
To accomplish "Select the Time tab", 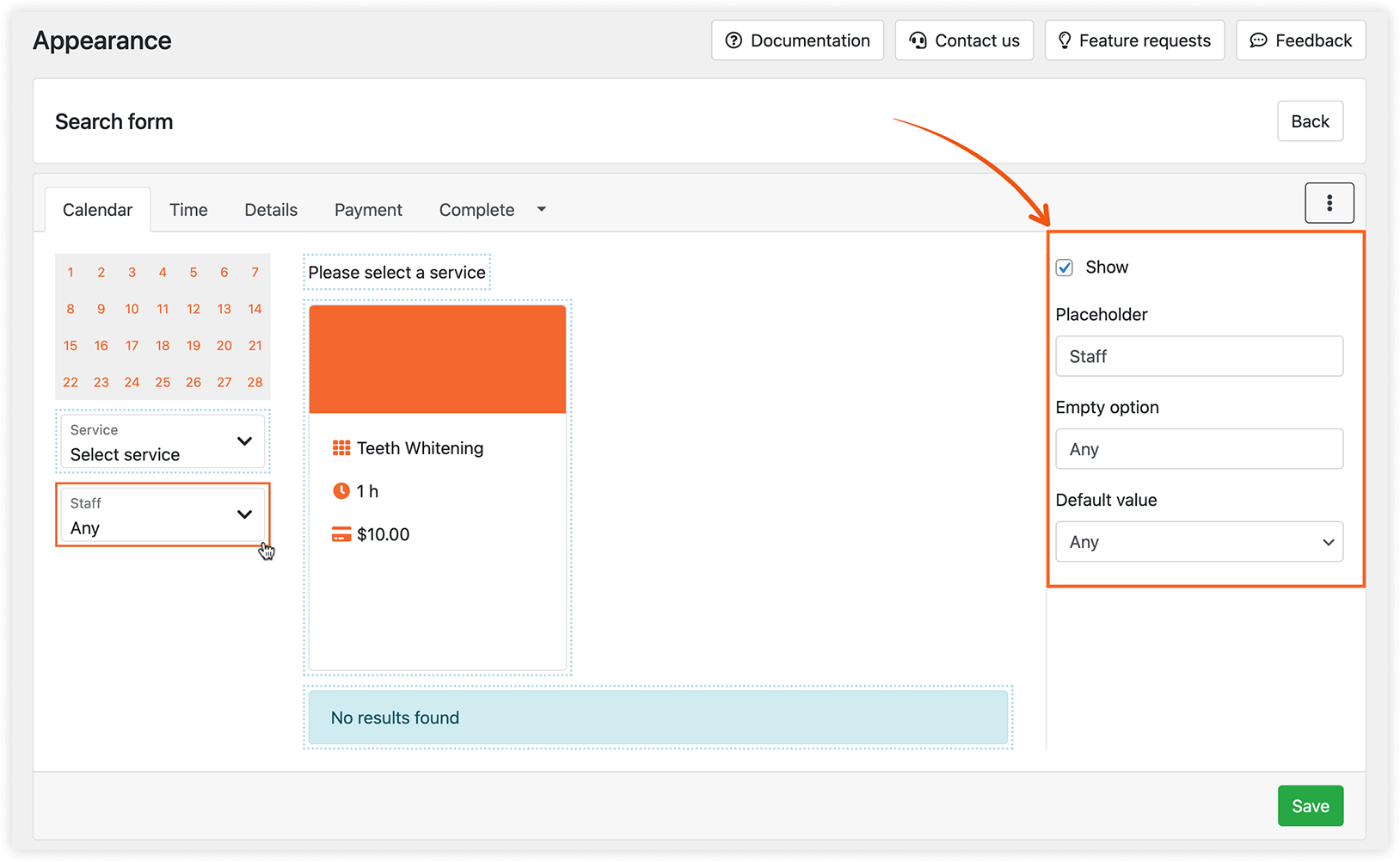I will click(188, 209).
